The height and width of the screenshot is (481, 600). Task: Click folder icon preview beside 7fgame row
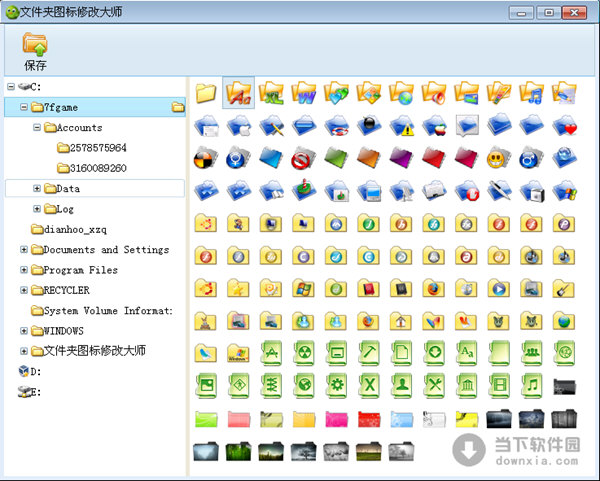click(178, 107)
